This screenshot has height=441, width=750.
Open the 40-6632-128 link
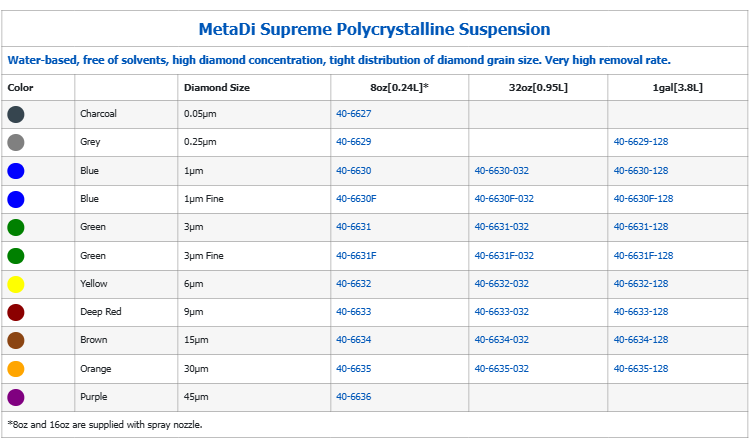click(641, 284)
